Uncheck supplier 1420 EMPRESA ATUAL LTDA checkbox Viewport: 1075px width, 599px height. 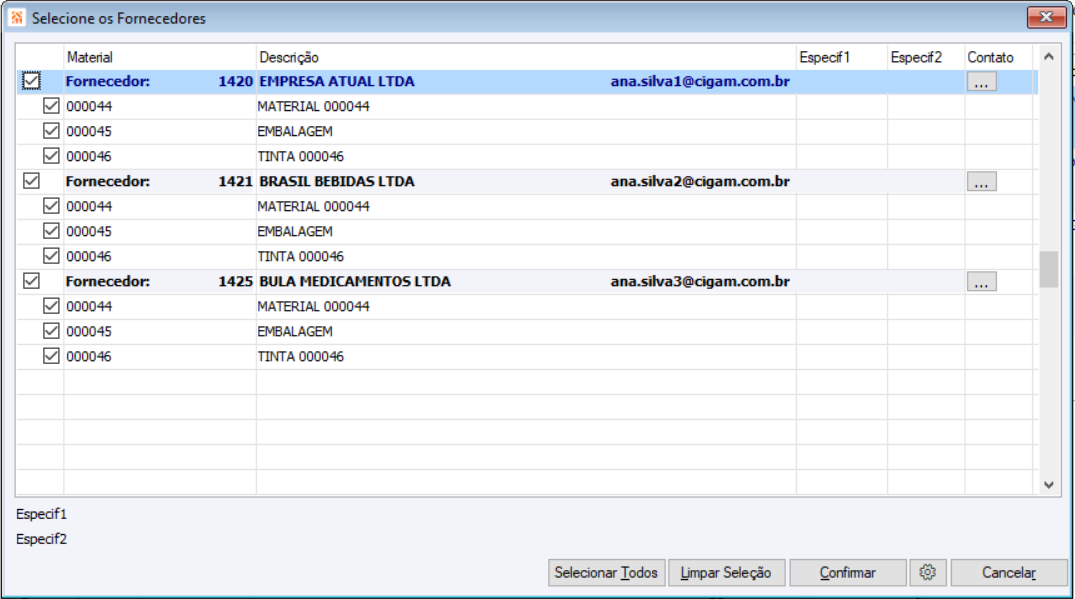[31, 81]
